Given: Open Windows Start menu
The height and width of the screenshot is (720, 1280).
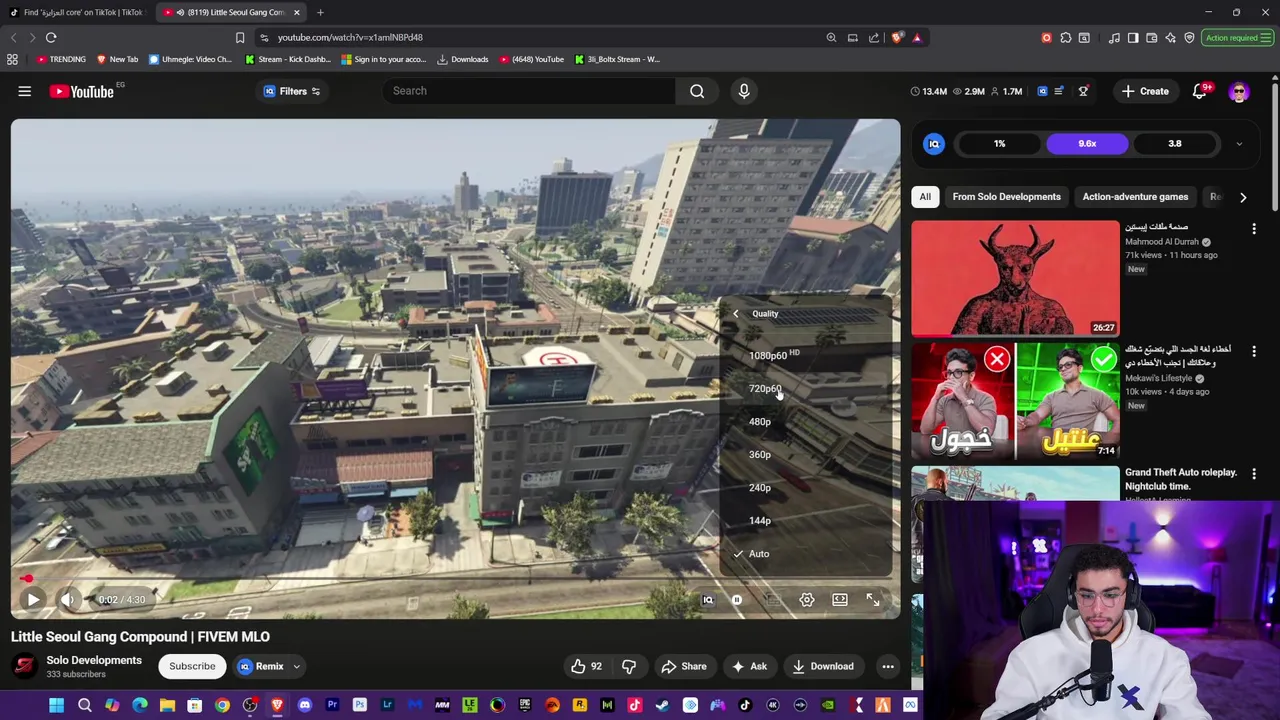Looking at the screenshot, I should [56, 705].
